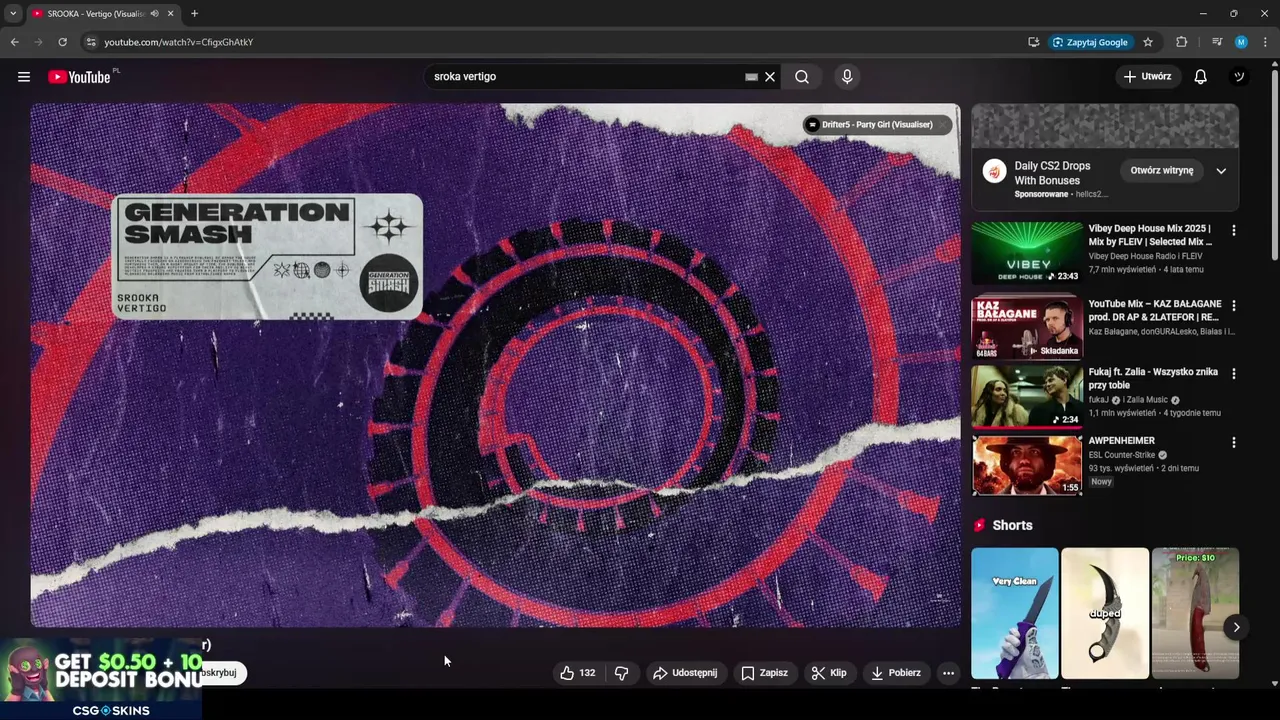Open the 'Very Clean' Short
Viewport: 1280px width, 720px height.
(1014, 613)
